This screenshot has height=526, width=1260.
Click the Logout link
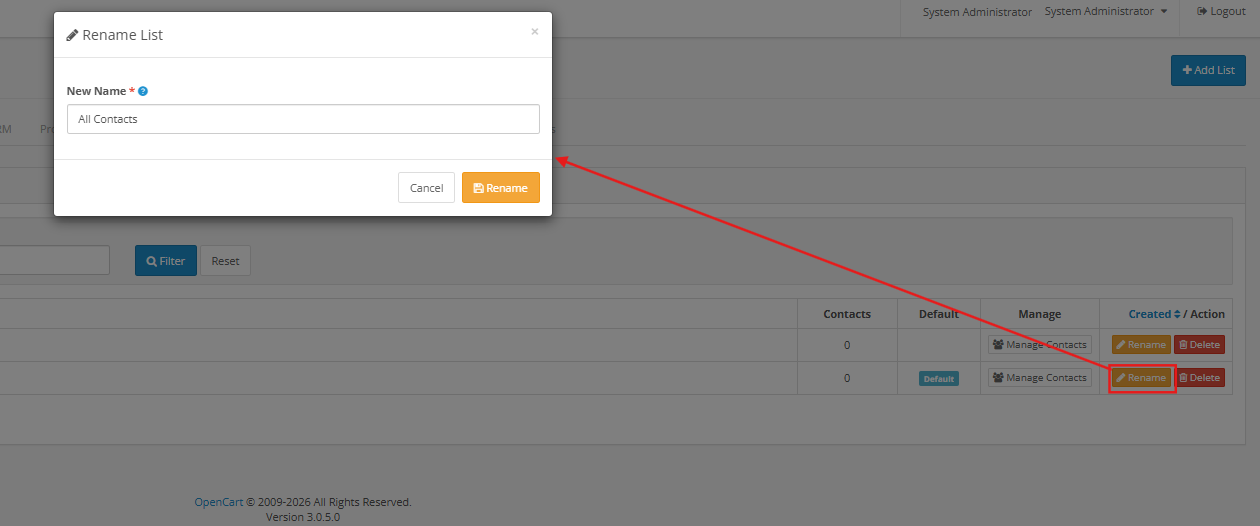[1221, 12]
